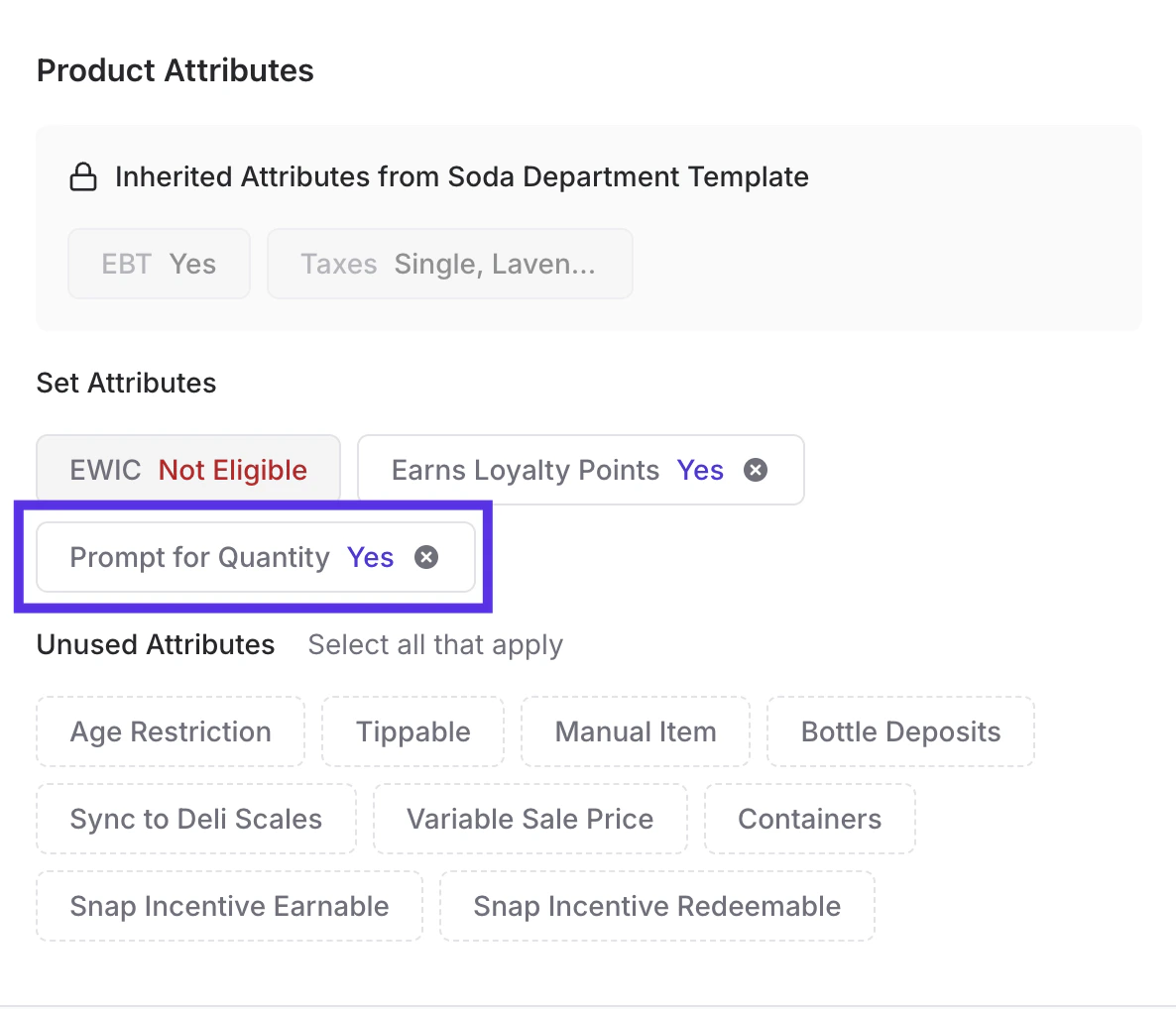Remove the Prompt for Quantity attribute

tap(426, 557)
